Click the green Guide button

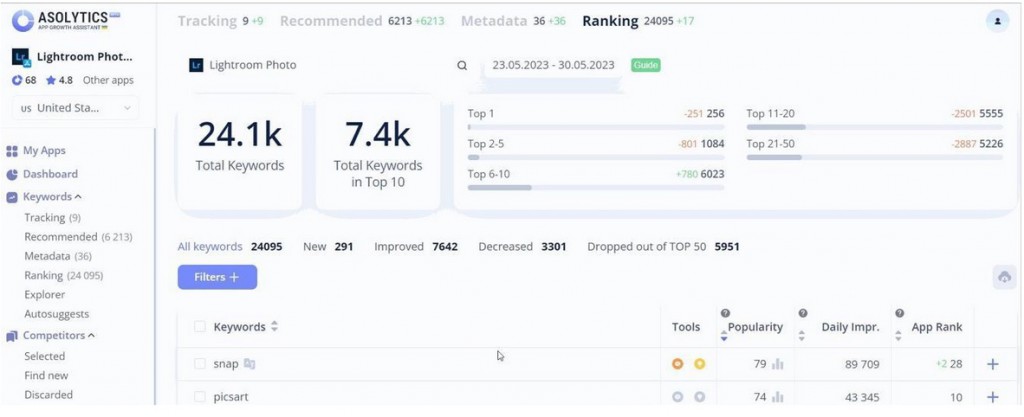click(645, 65)
